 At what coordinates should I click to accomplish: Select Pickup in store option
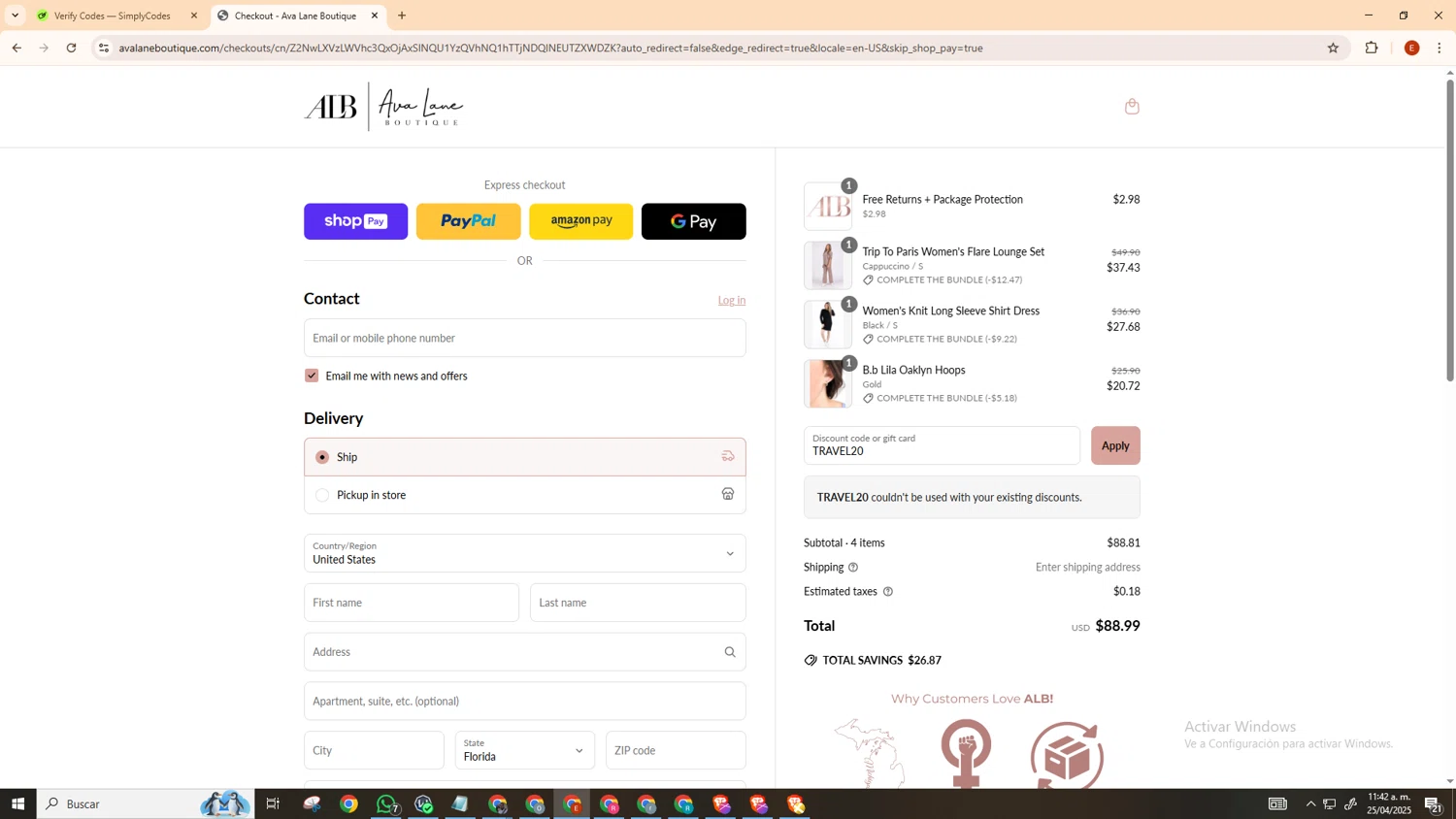coord(322,495)
